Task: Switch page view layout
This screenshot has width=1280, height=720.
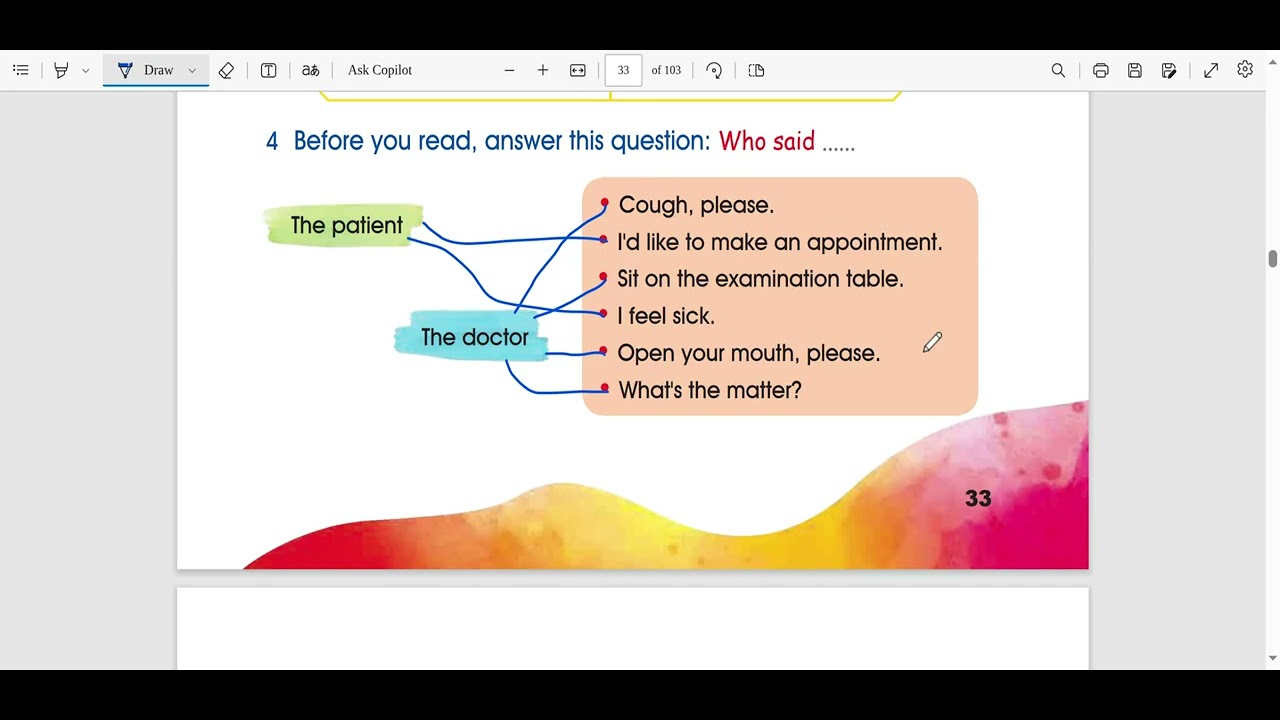Action: point(756,70)
